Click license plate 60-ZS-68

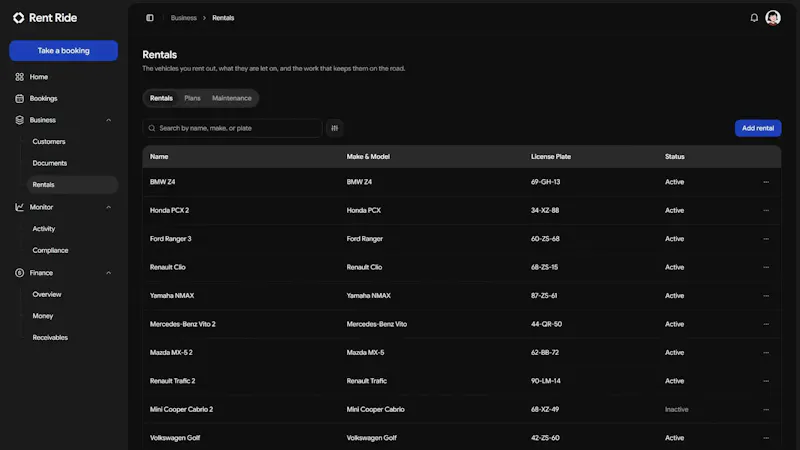pos(545,239)
